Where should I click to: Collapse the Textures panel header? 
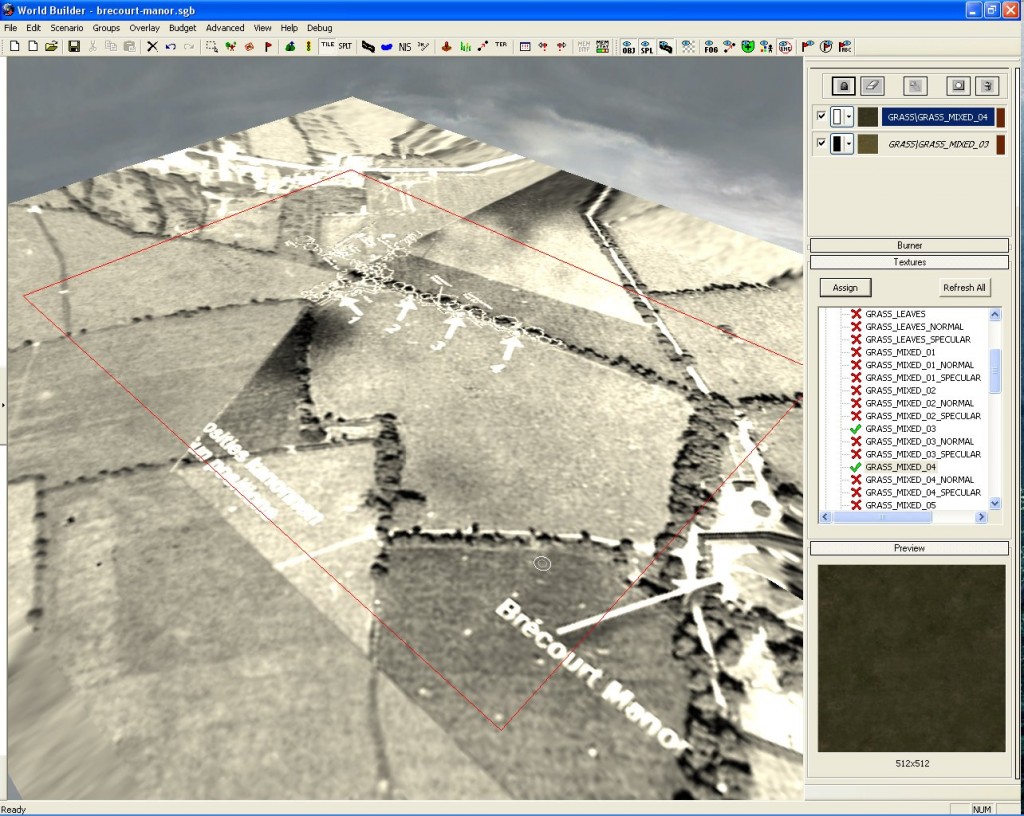click(909, 262)
